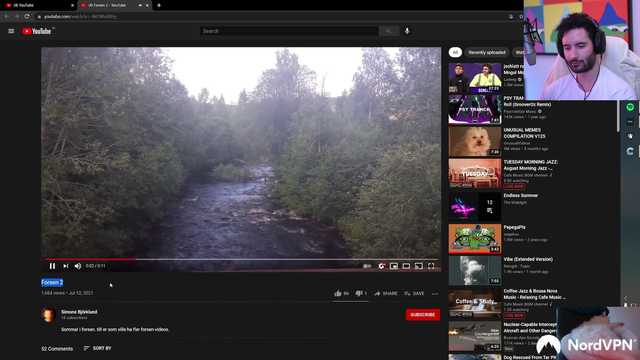Open Coffee Jazz & Bossa Nova Music stream
Viewport: 640px width, 360px height.
(534, 294)
